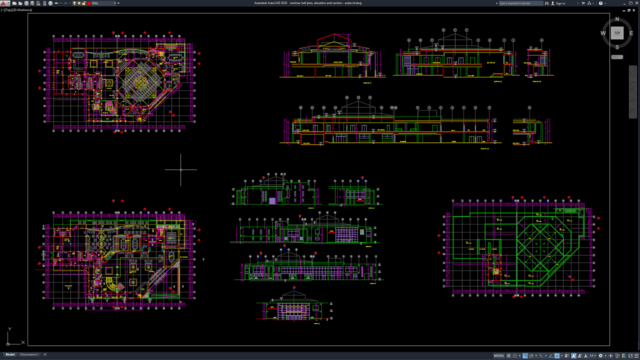Viewport: 640px width, 360px height.
Task: Click the navigation bar on right edge
Action: 633,92
